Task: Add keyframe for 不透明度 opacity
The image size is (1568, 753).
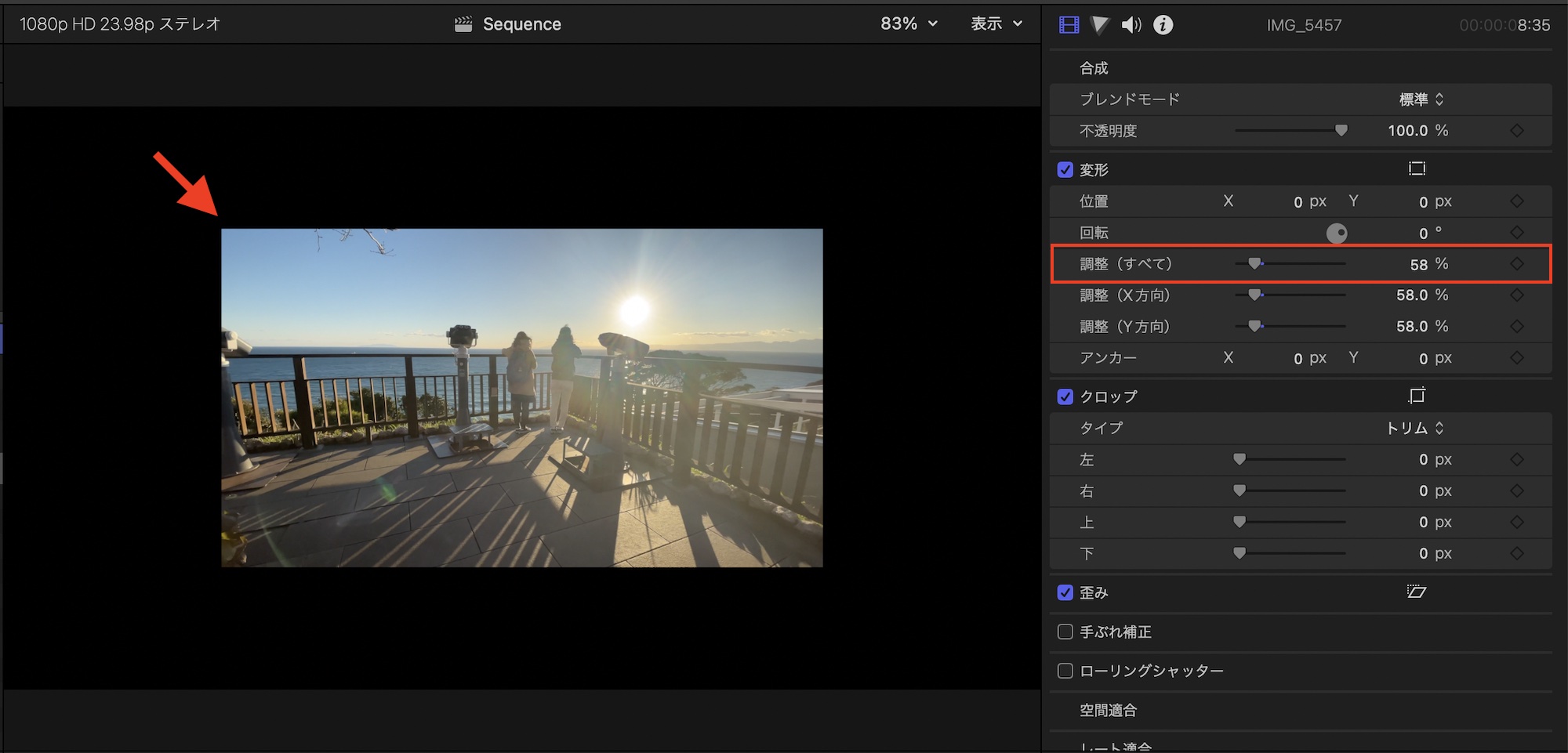Action: point(1516,131)
